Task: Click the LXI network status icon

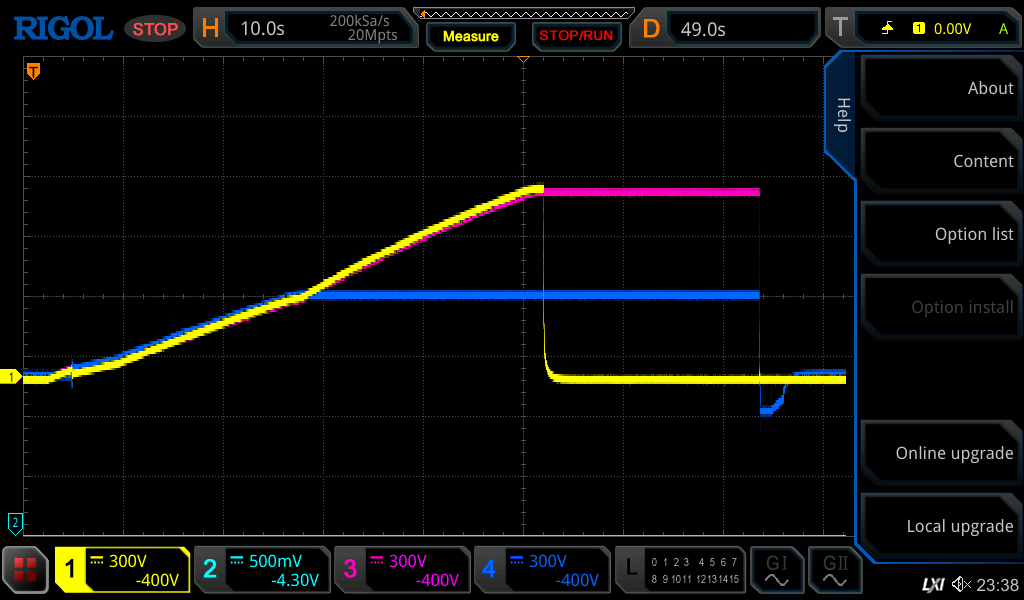Action: 932,585
